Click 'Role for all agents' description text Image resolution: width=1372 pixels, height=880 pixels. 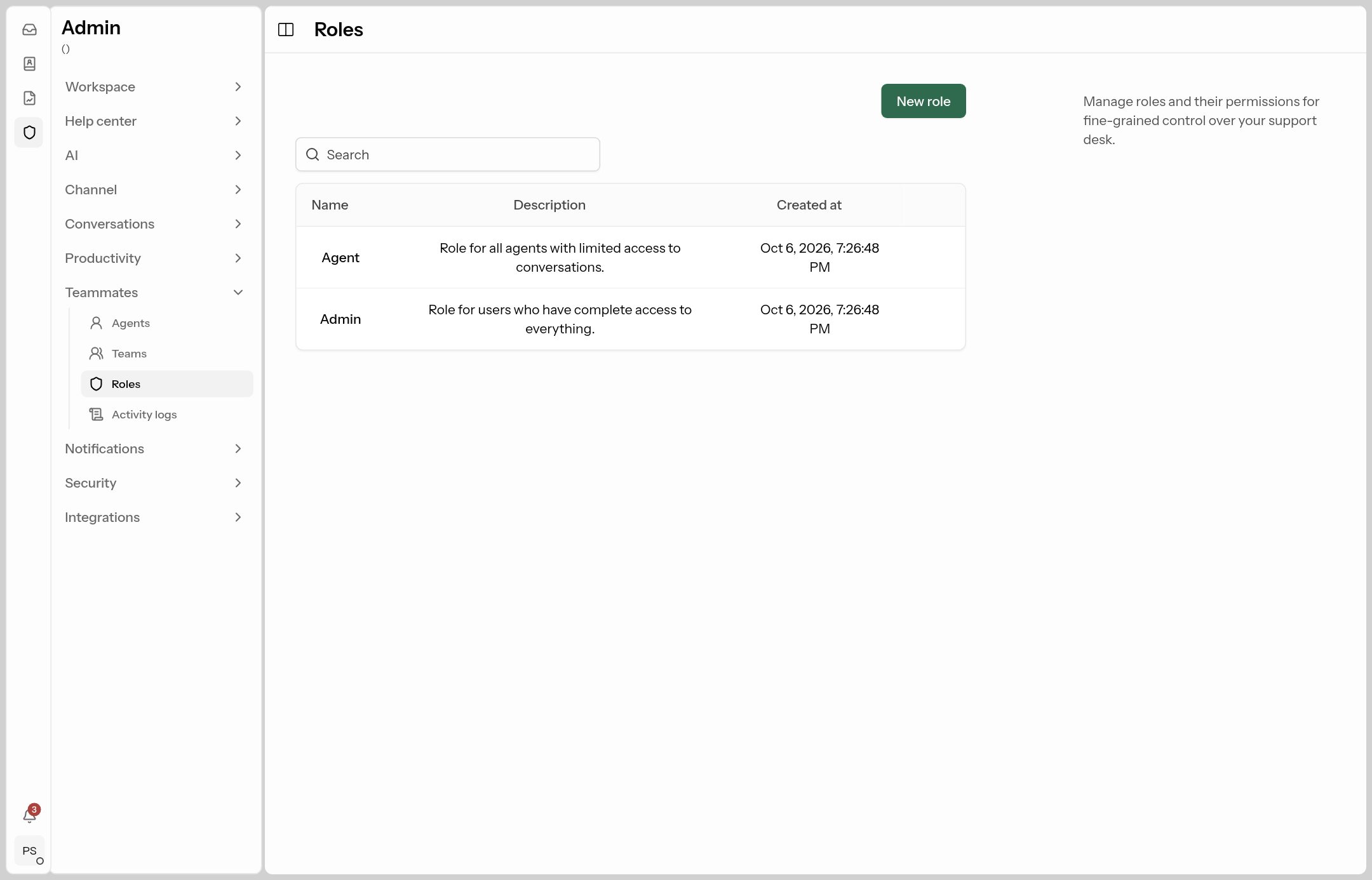tap(560, 258)
